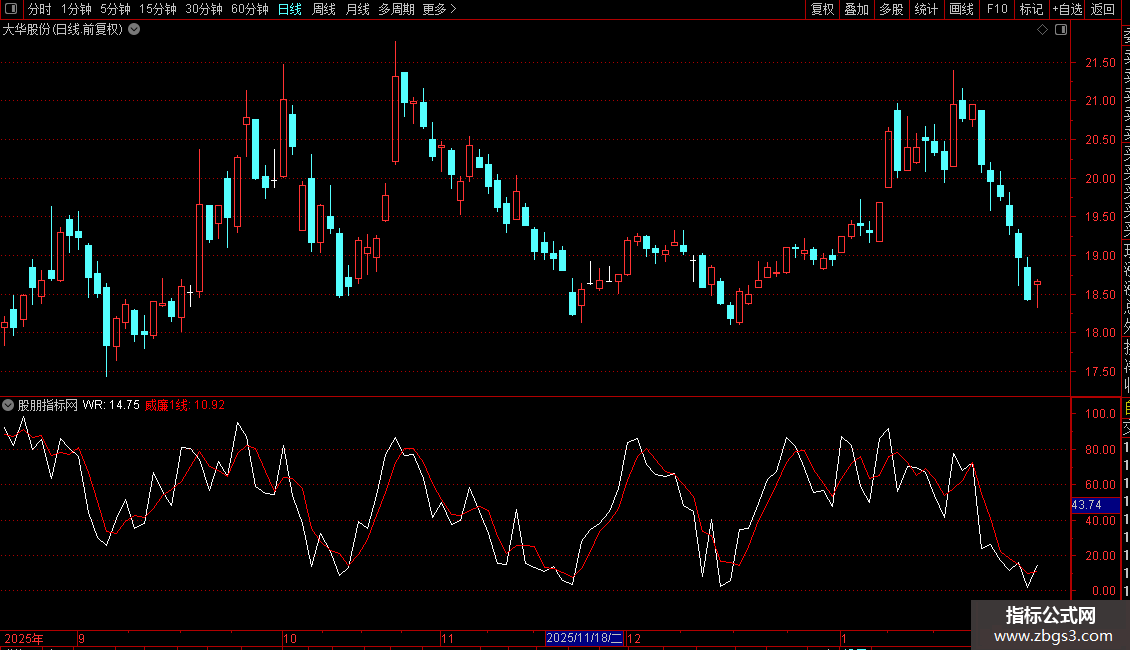Click the 21.50 price axis label

tap(1100, 63)
